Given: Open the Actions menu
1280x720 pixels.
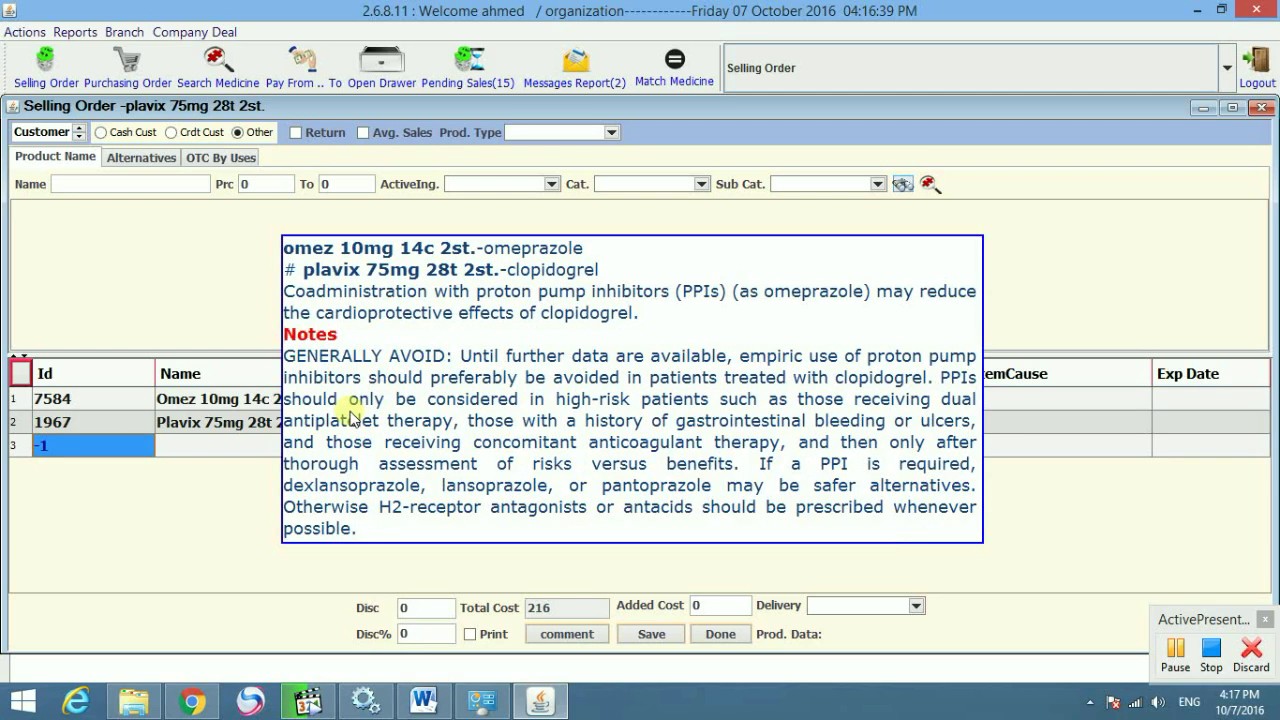Looking at the screenshot, I should (25, 32).
